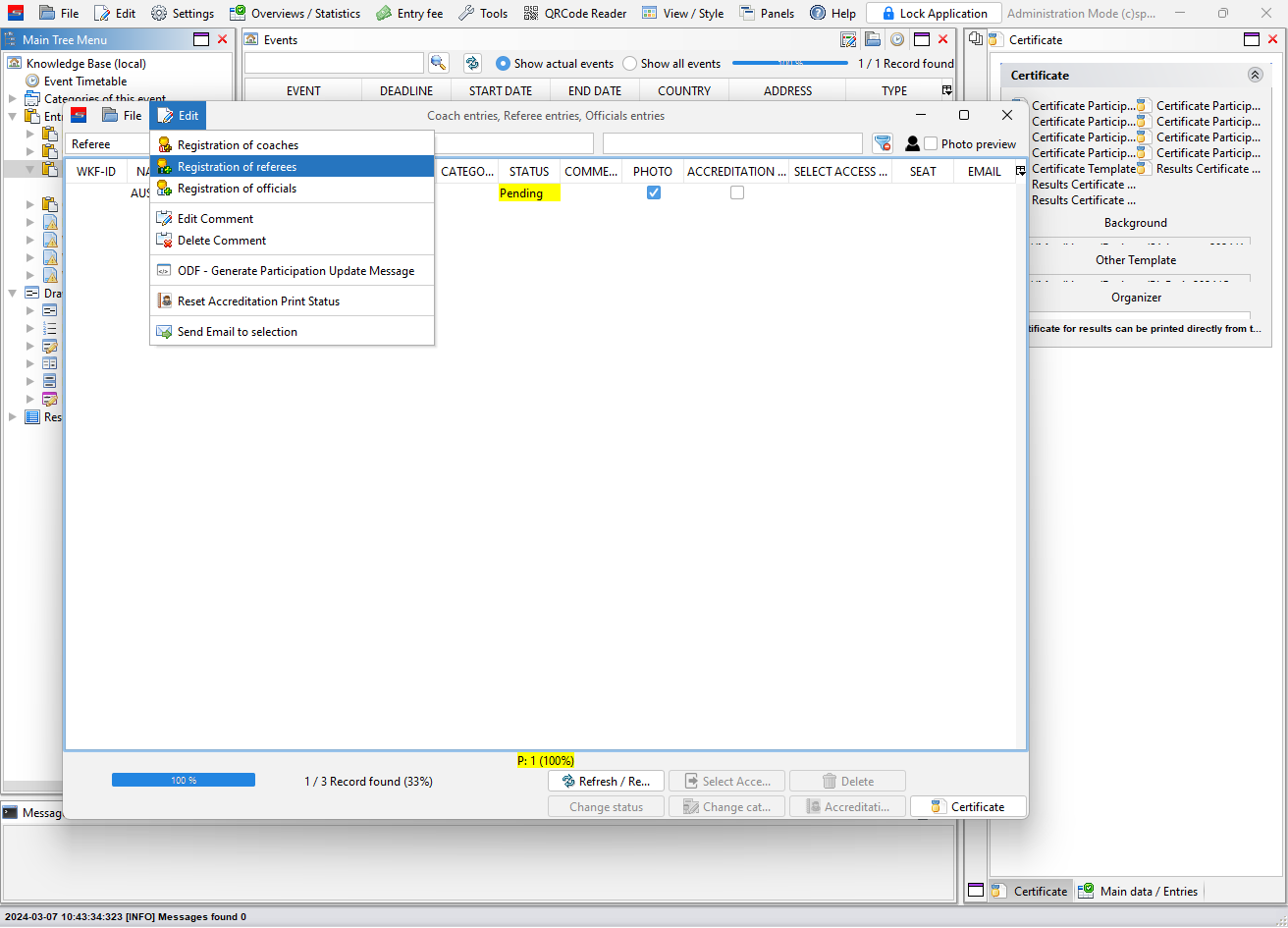
Task: Click the Send Email to selection envelope icon
Action: coord(165,332)
